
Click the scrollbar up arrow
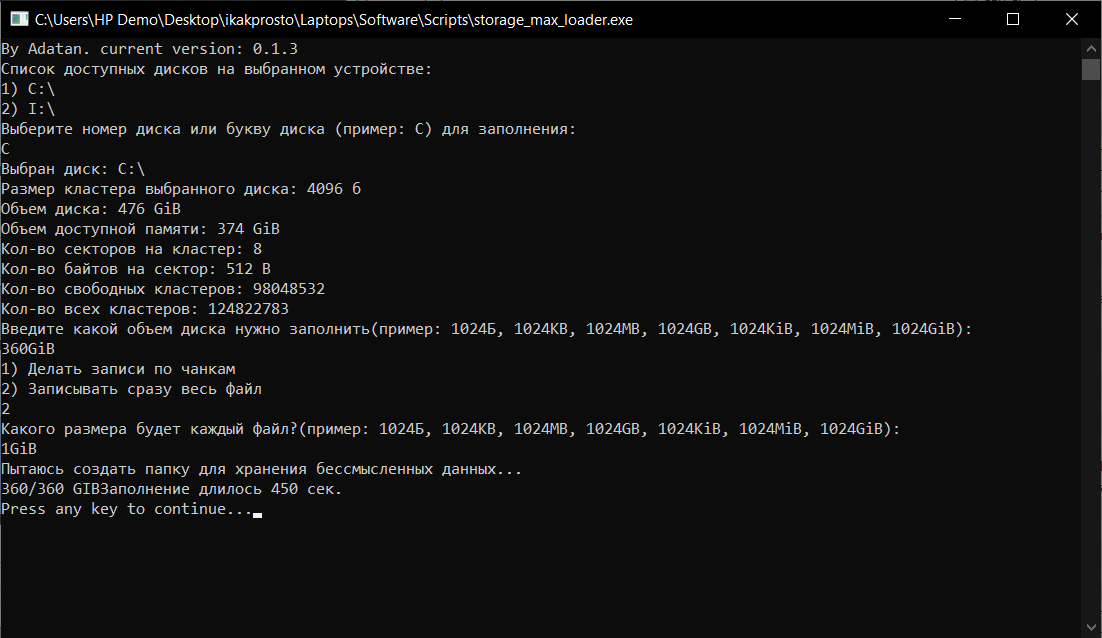(1091, 48)
